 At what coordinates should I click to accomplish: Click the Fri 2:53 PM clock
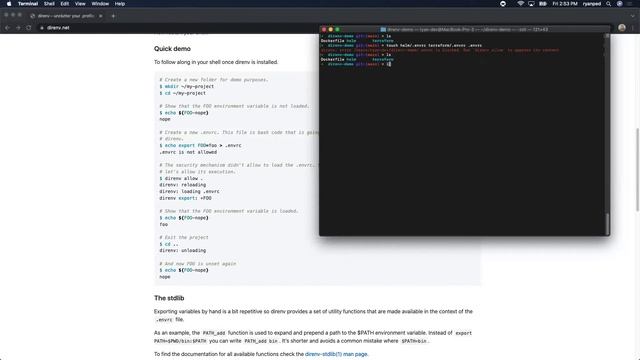(565, 4)
